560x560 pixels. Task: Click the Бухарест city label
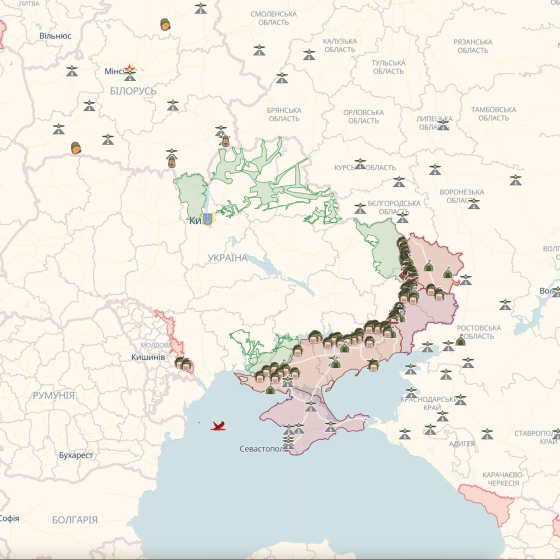[76, 455]
